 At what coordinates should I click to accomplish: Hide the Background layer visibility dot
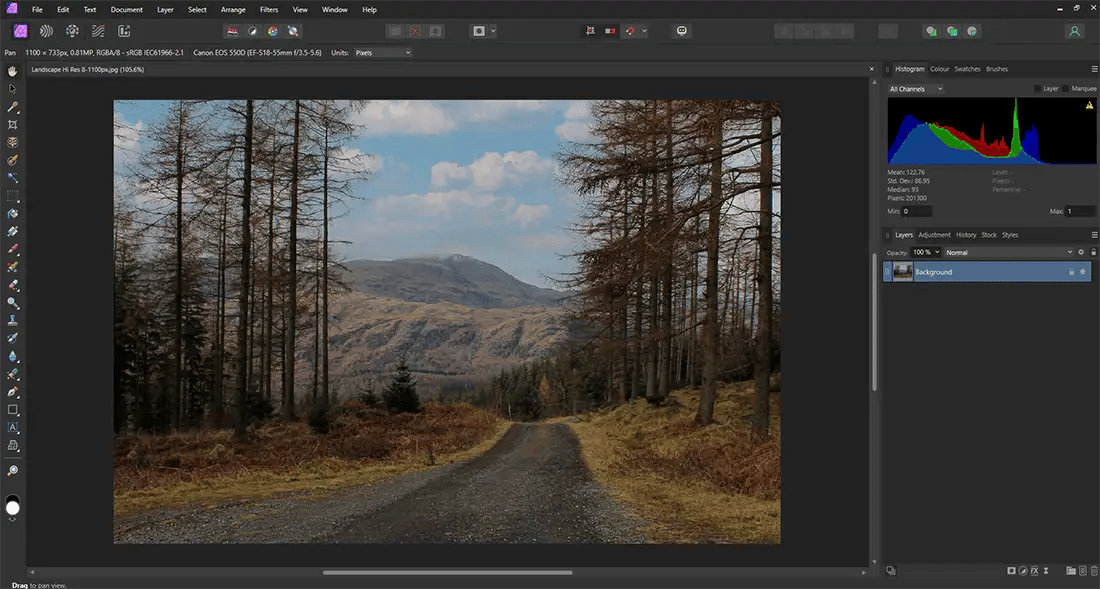(1083, 272)
